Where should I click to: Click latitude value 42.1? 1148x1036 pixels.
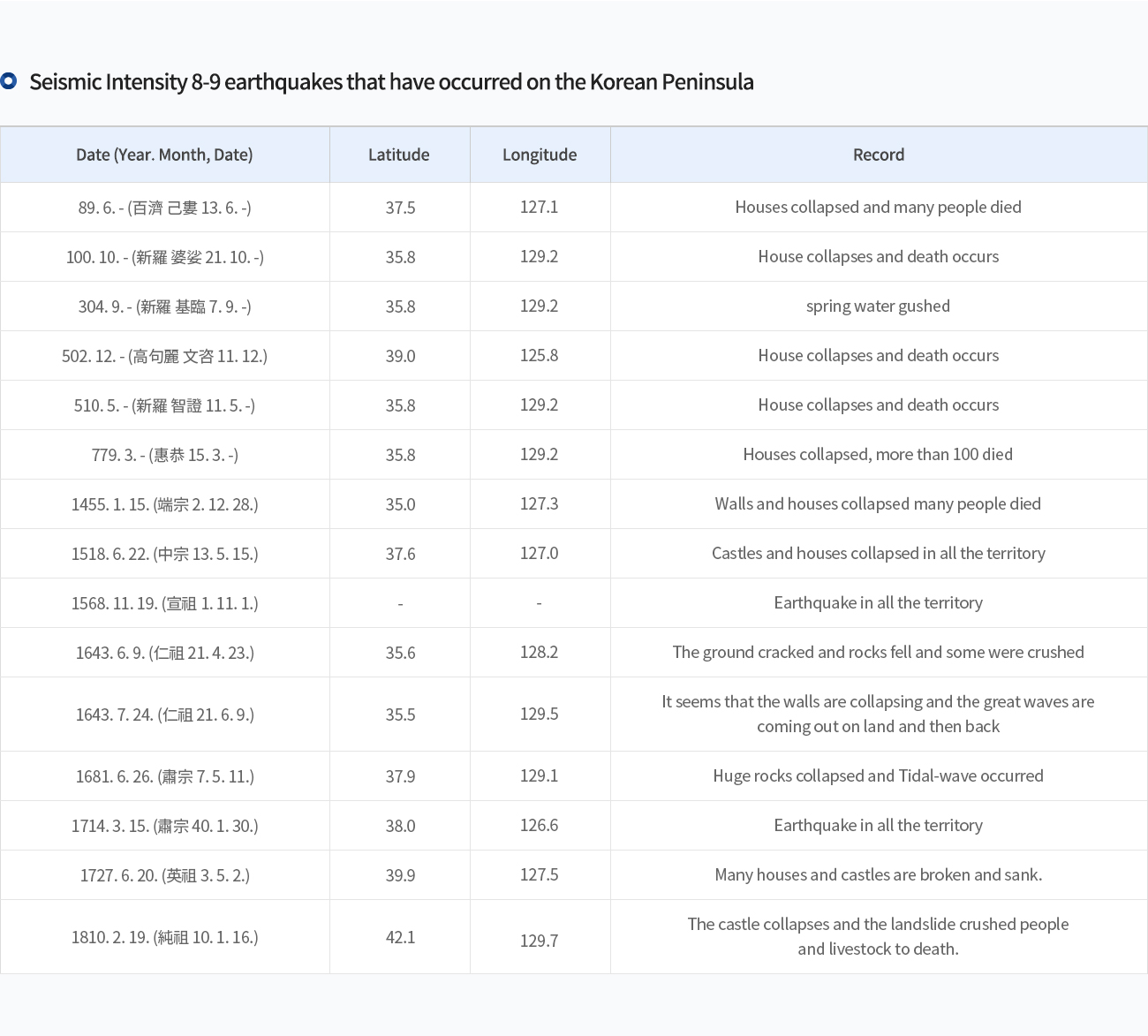tap(400, 937)
